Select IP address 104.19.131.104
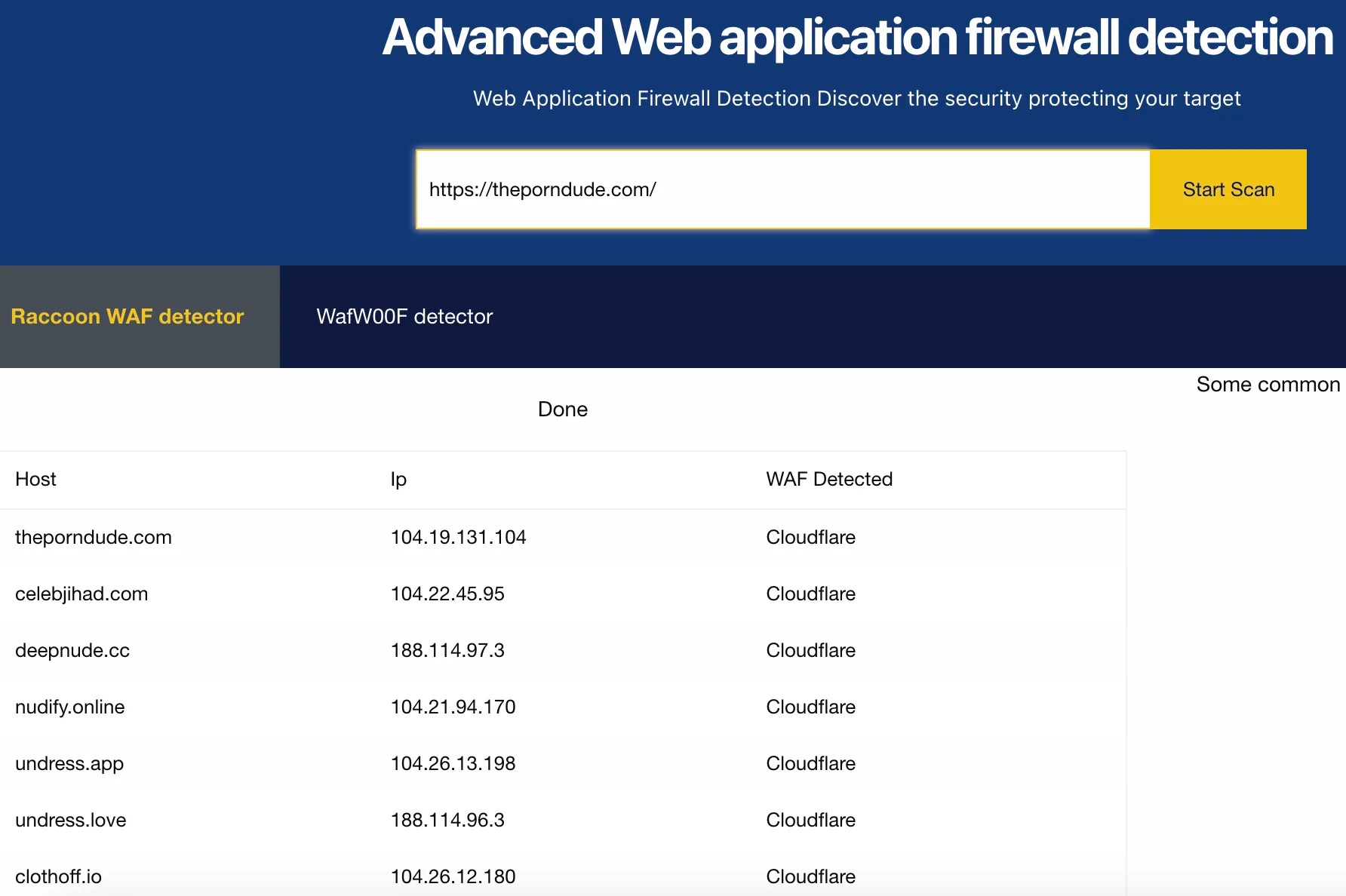Screen dimensions: 1346x896 pyautogui.click(x=459, y=537)
